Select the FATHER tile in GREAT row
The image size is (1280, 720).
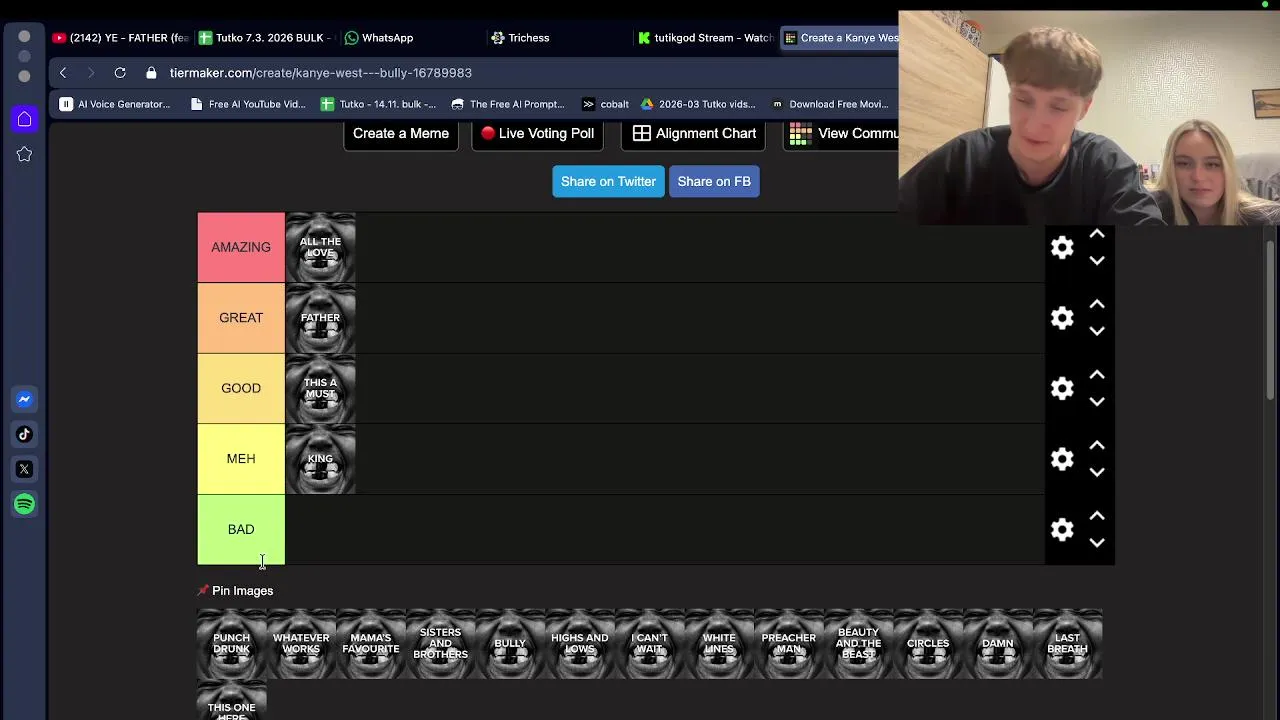pyautogui.click(x=320, y=318)
